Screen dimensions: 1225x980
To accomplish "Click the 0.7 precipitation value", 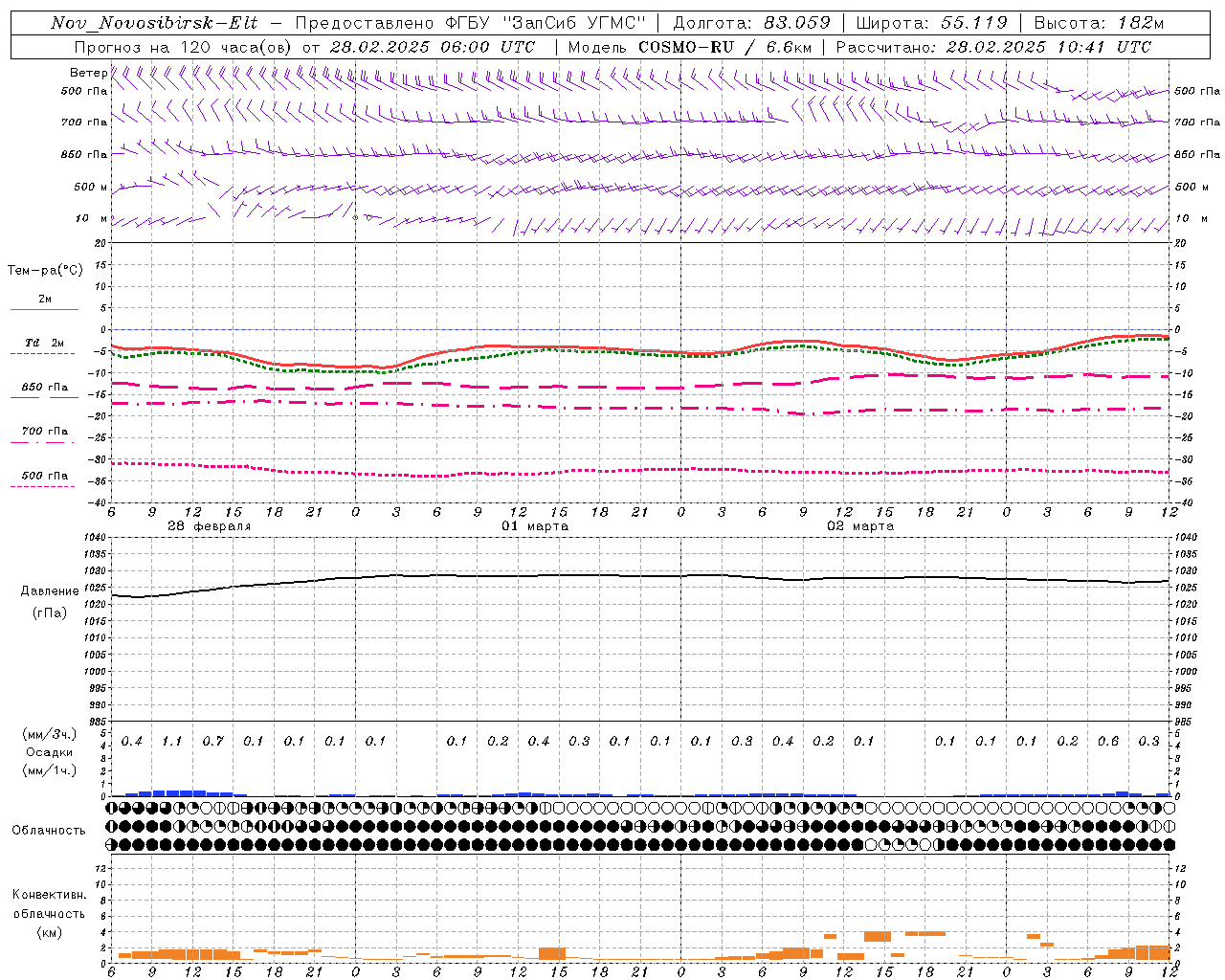I will (x=212, y=741).
